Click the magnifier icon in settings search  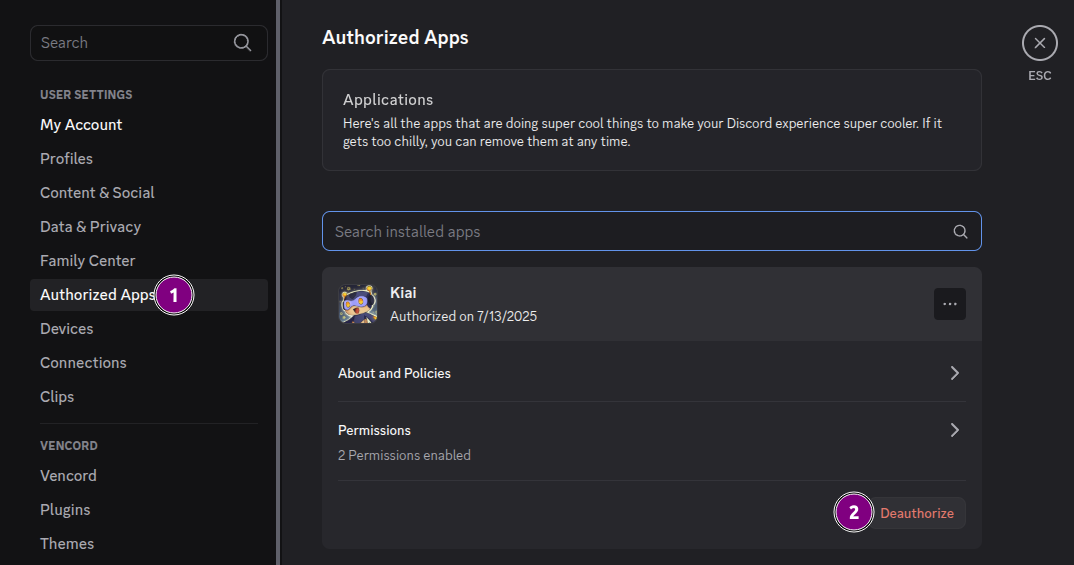(x=242, y=42)
